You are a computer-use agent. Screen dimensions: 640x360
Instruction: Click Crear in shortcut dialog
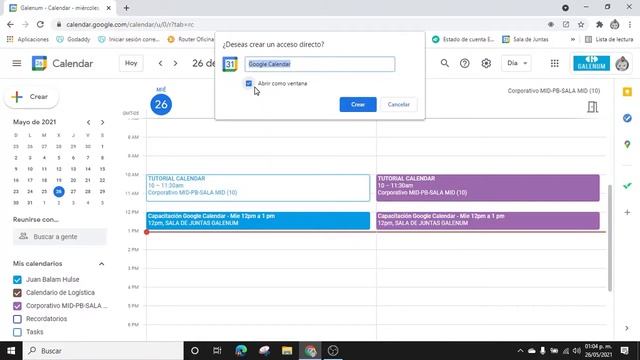point(358,104)
